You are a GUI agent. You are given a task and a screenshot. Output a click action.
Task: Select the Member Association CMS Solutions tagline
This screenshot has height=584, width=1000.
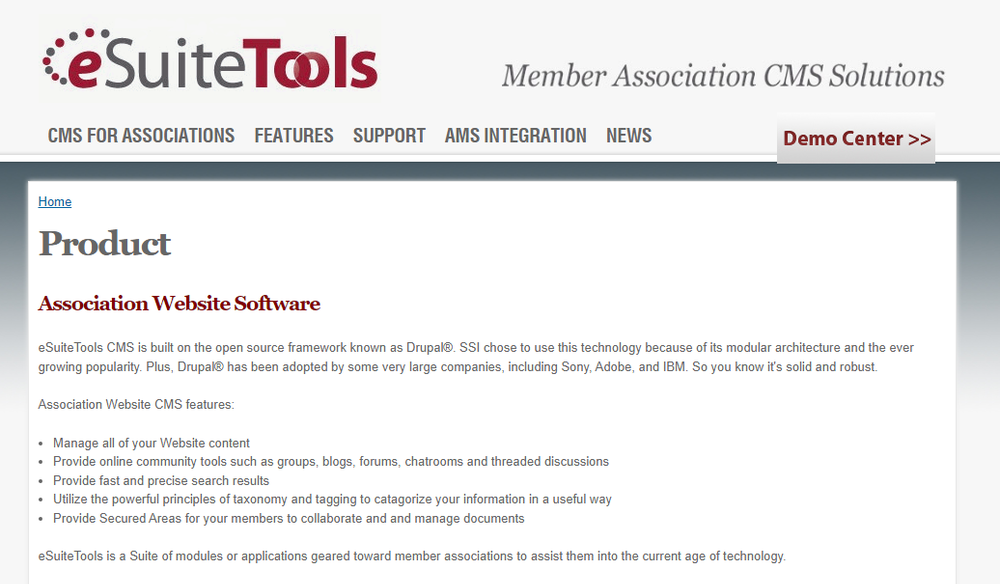[724, 75]
